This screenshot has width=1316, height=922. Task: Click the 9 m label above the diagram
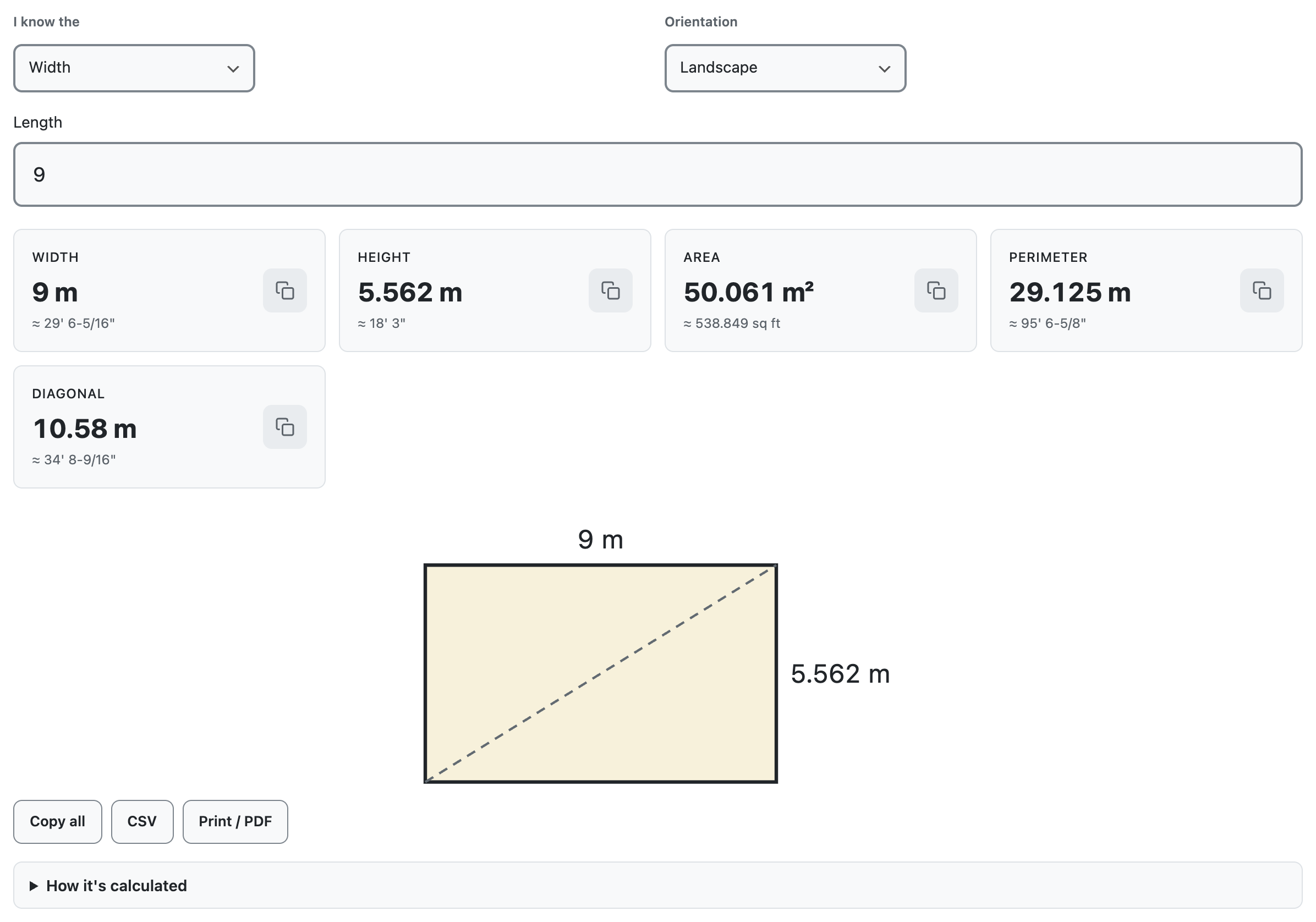pos(601,540)
